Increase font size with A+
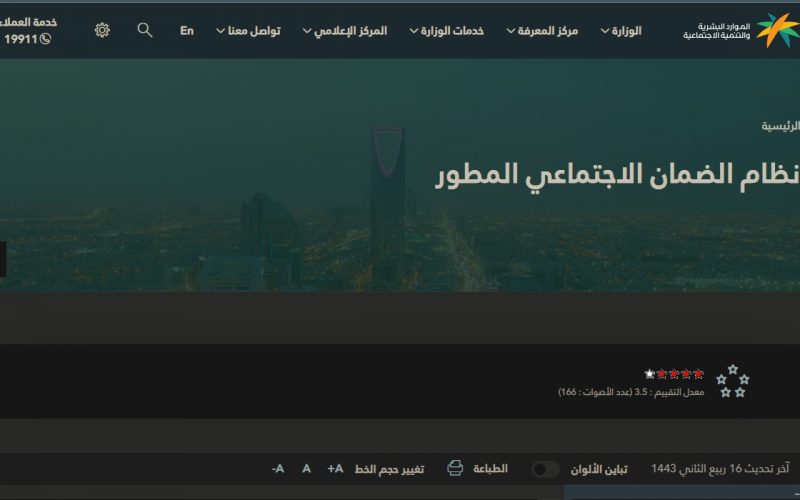800x500 pixels. [x=335, y=468]
